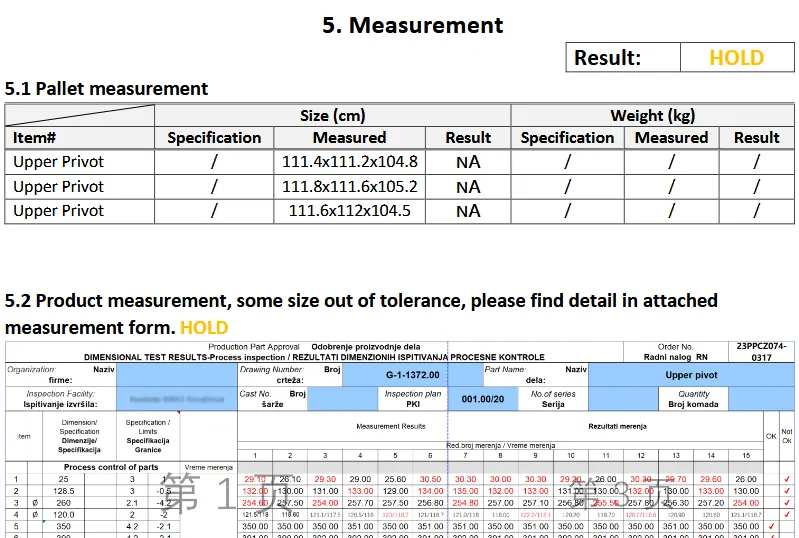
Task: Click the 'Not Ok' column header
Action: point(787,436)
